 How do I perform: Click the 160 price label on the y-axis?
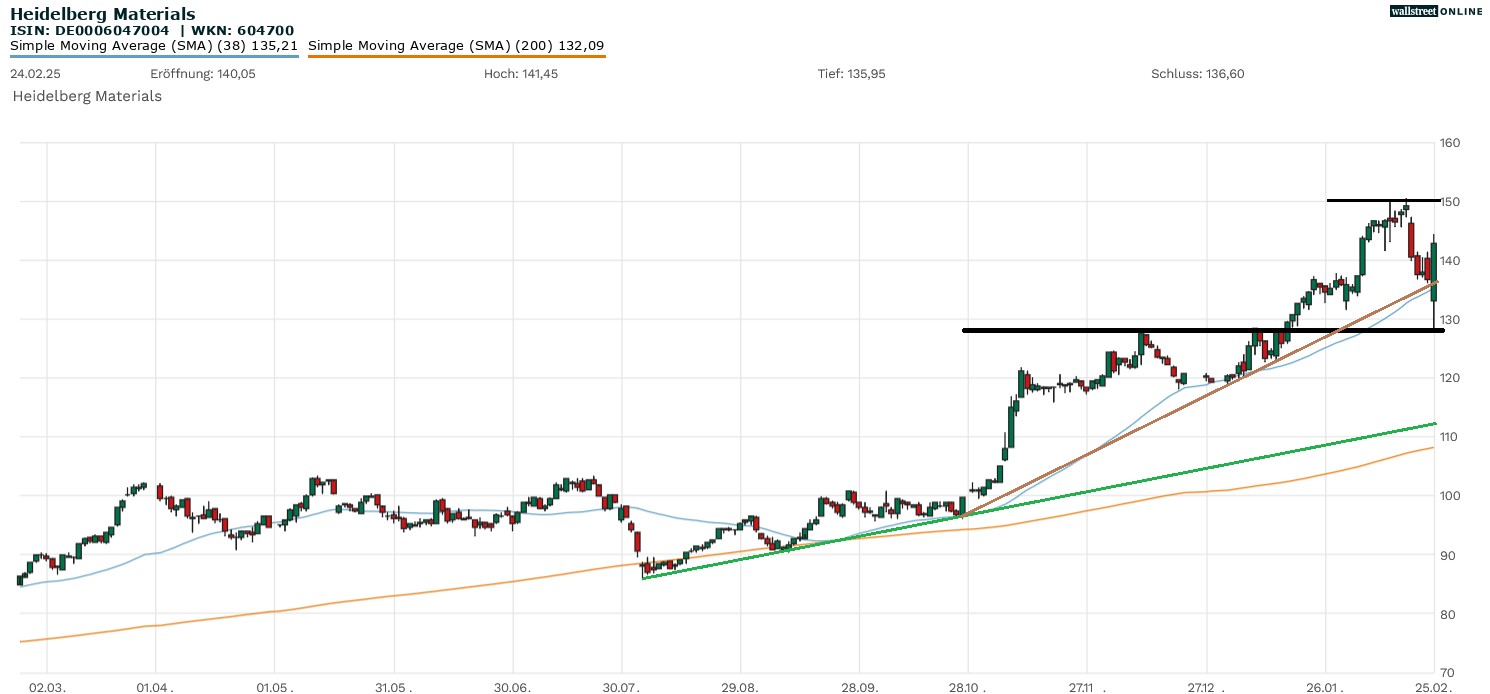coord(1450,143)
